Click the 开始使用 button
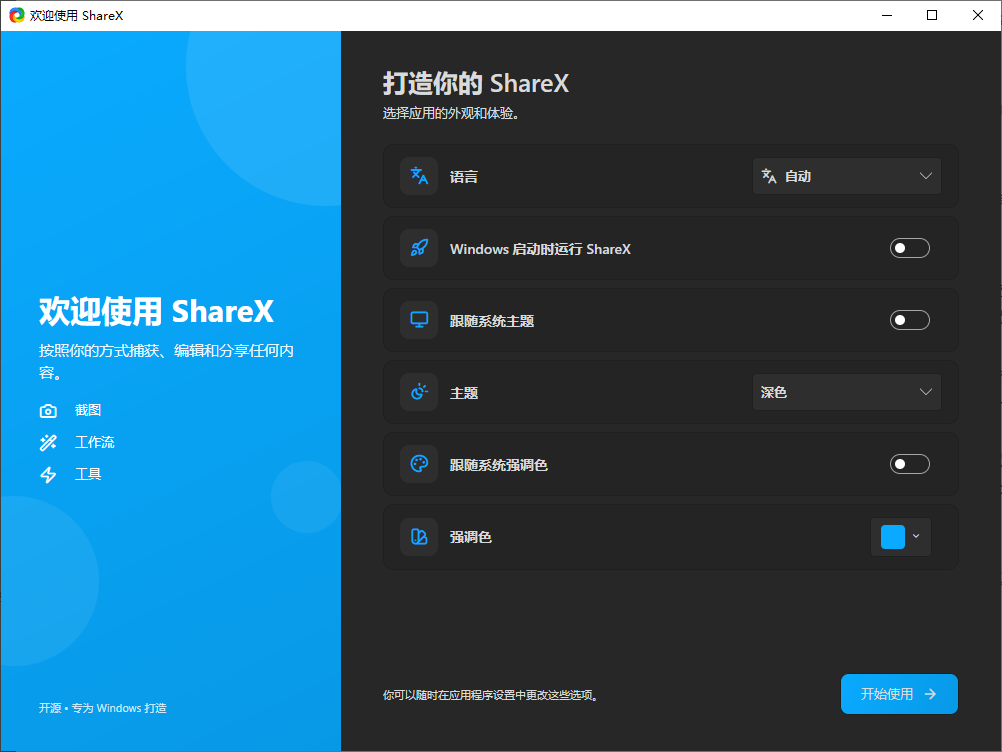Image resolution: width=1002 pixels, height=752 pixels. coord(899,694)
